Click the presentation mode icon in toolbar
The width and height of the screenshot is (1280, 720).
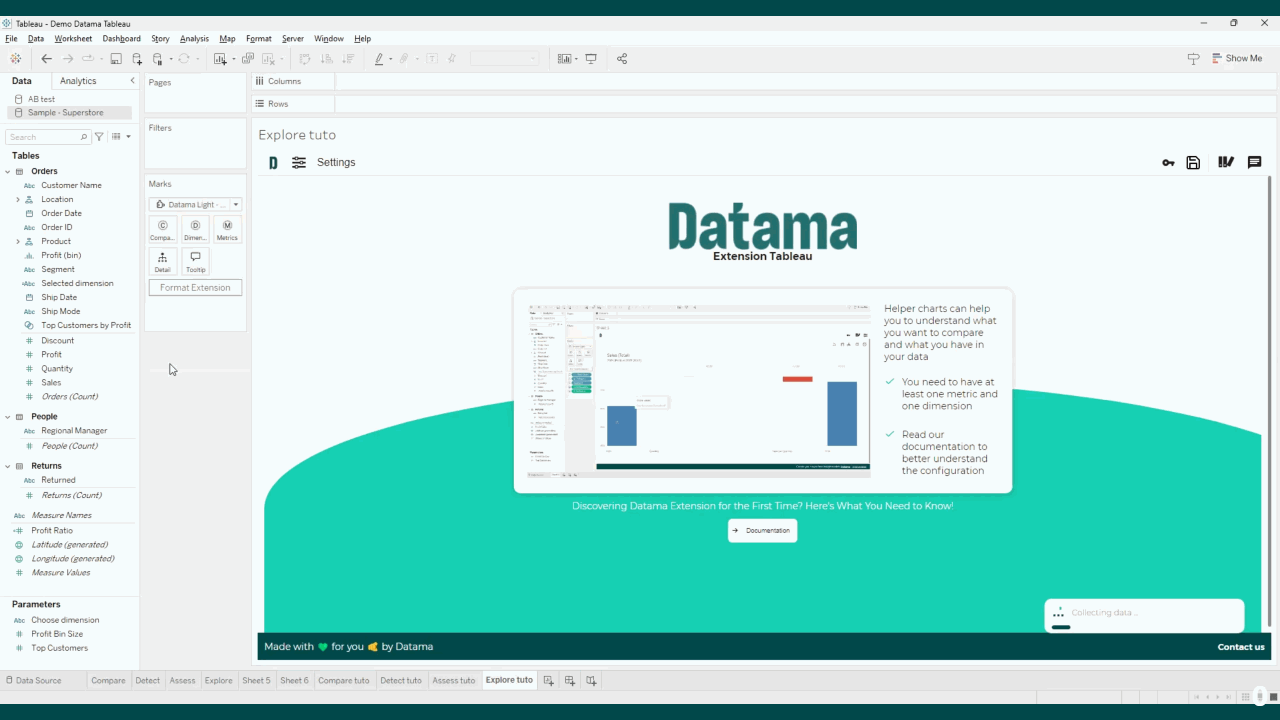(x=591, y=59)
